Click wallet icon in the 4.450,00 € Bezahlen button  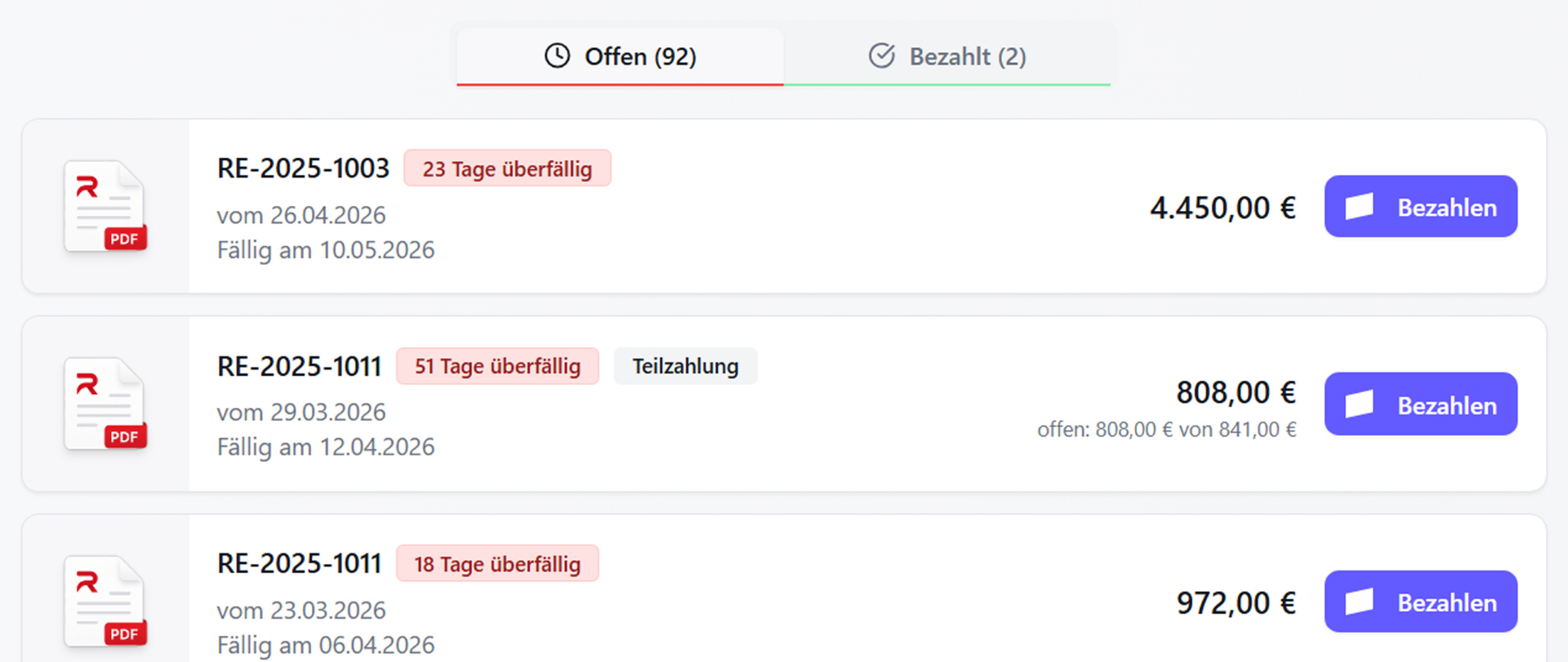(1359, 207)
